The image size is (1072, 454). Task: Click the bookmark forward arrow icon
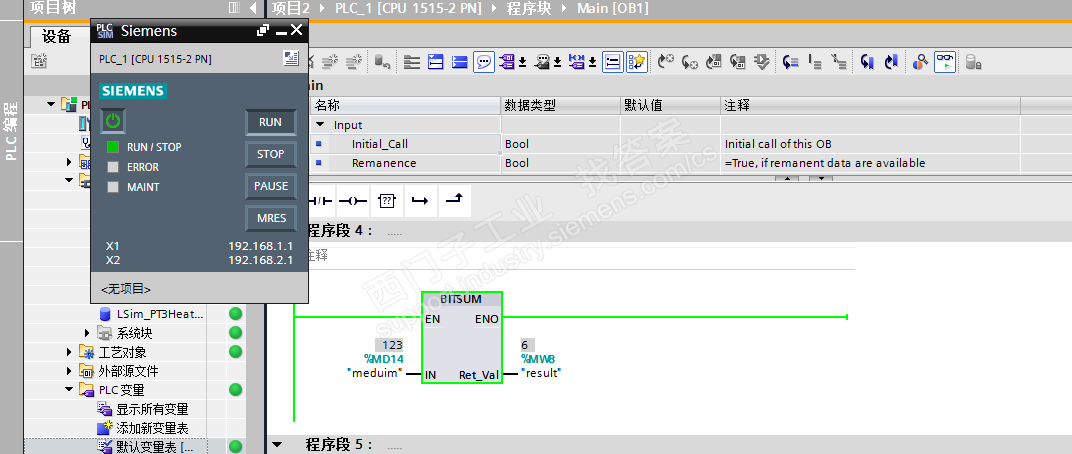point(891,62)
